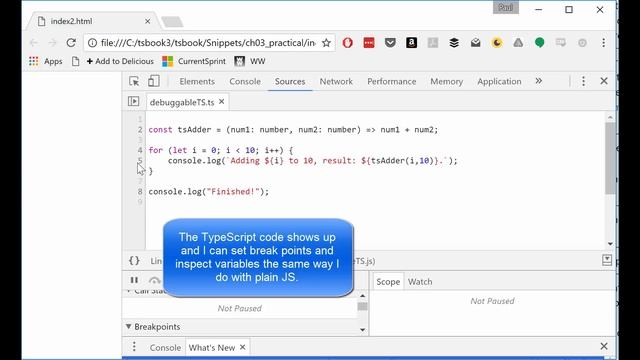
Task: Switch to the Console tab in DevTools
Action: (x=245, y=81)
